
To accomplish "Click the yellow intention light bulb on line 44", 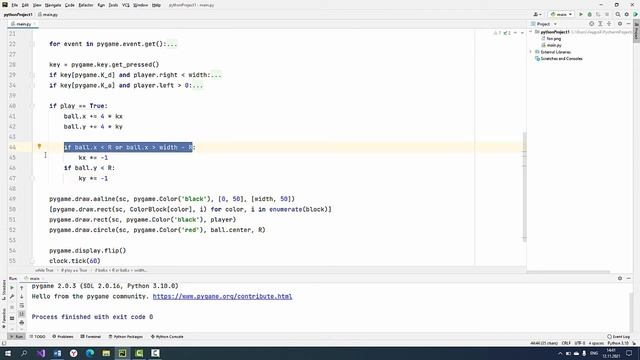I will coord(39,146).
